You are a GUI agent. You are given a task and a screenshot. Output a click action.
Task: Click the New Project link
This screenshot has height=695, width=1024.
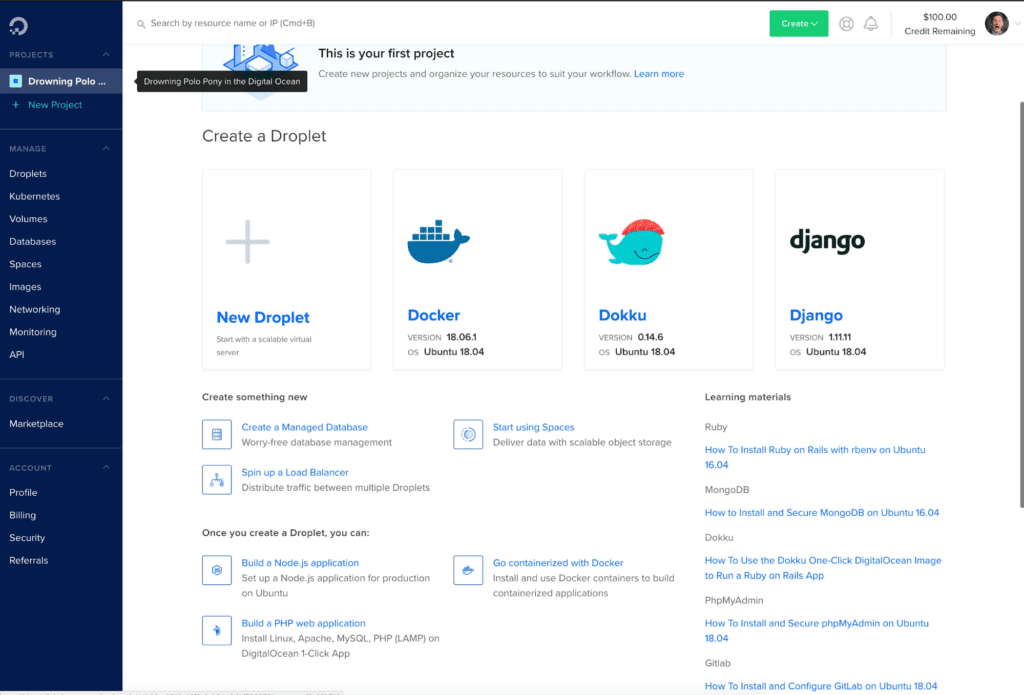[55, 105]
